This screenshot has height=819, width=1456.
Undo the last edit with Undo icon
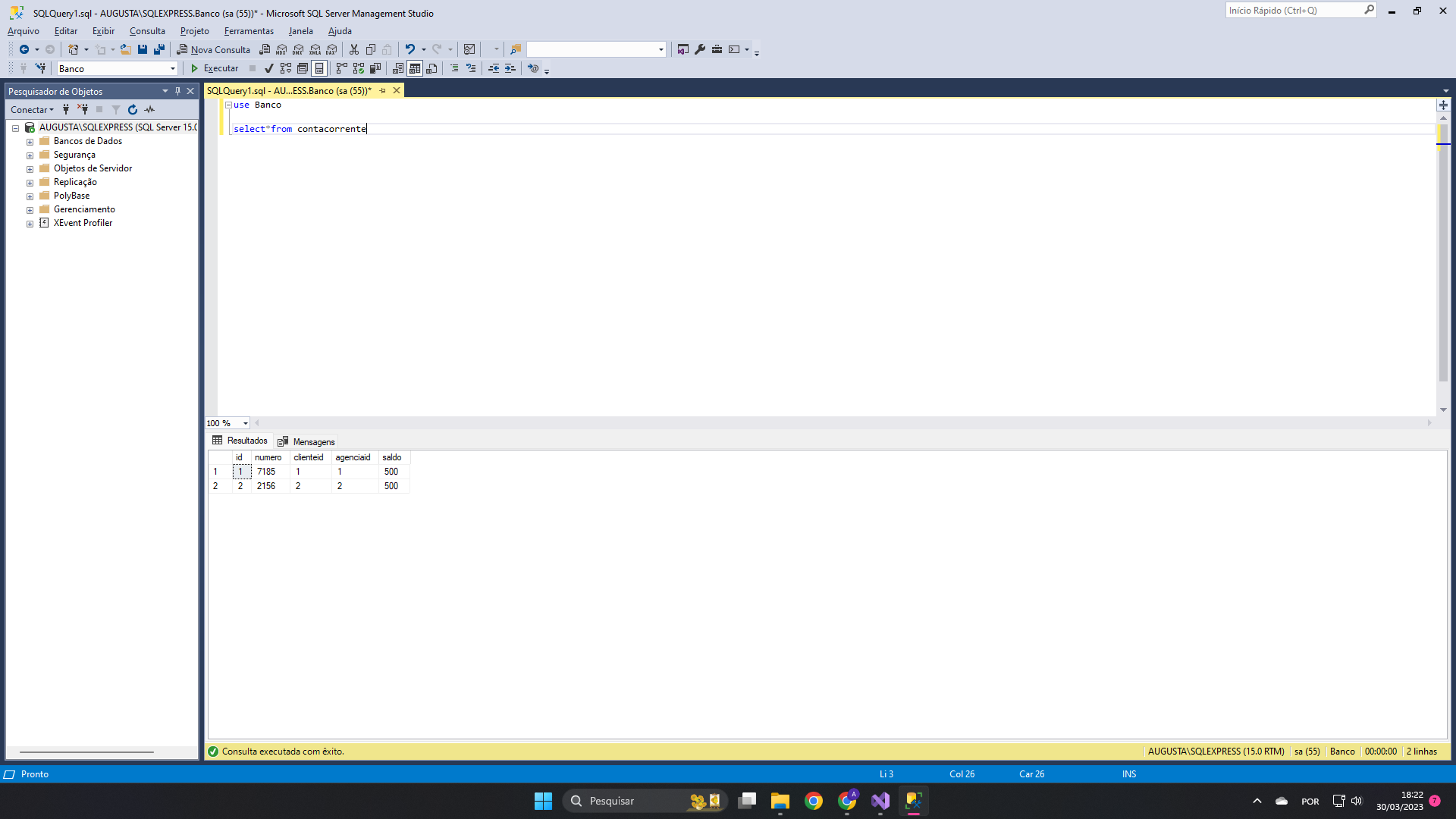point(409,49)
